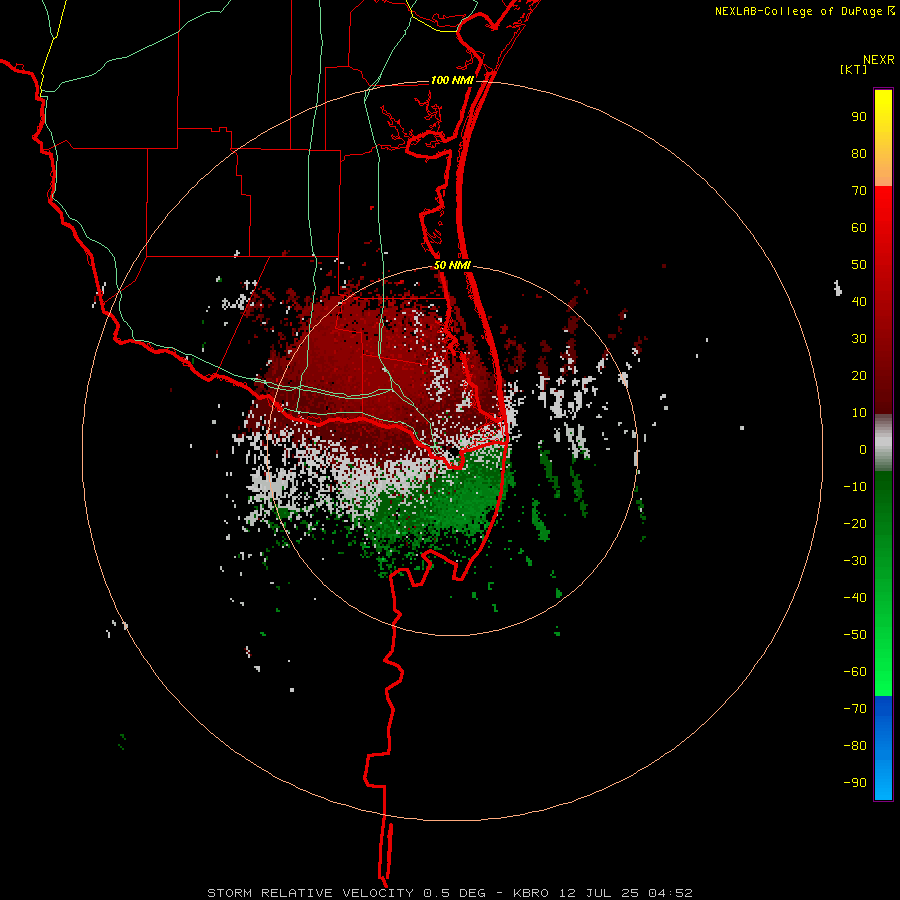Click the 50 value on velocity scale
The image size is (900, 900).
pyautogui.click(x=859, y=265)
